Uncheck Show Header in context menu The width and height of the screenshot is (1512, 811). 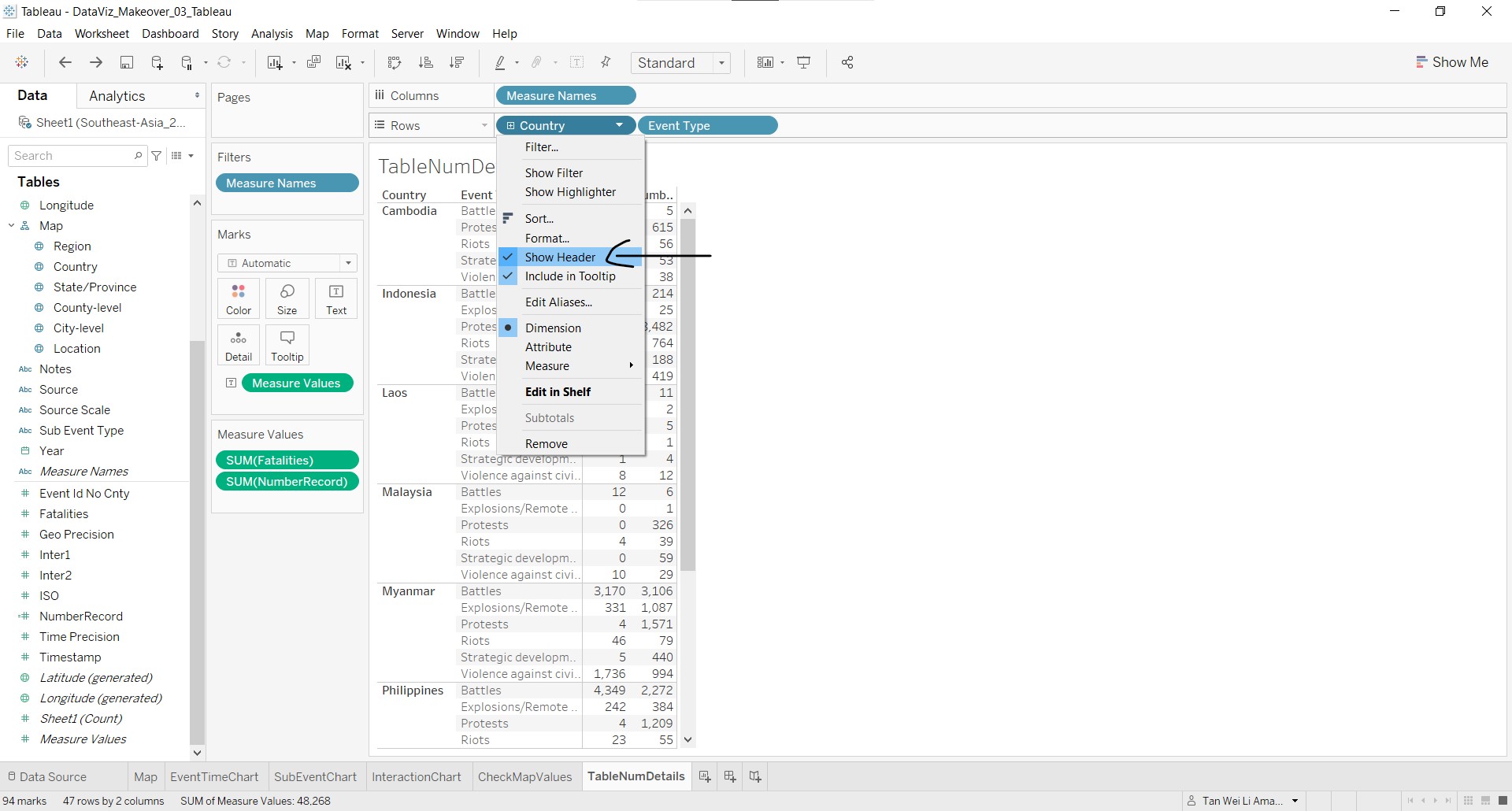click(x=560, y=257)
